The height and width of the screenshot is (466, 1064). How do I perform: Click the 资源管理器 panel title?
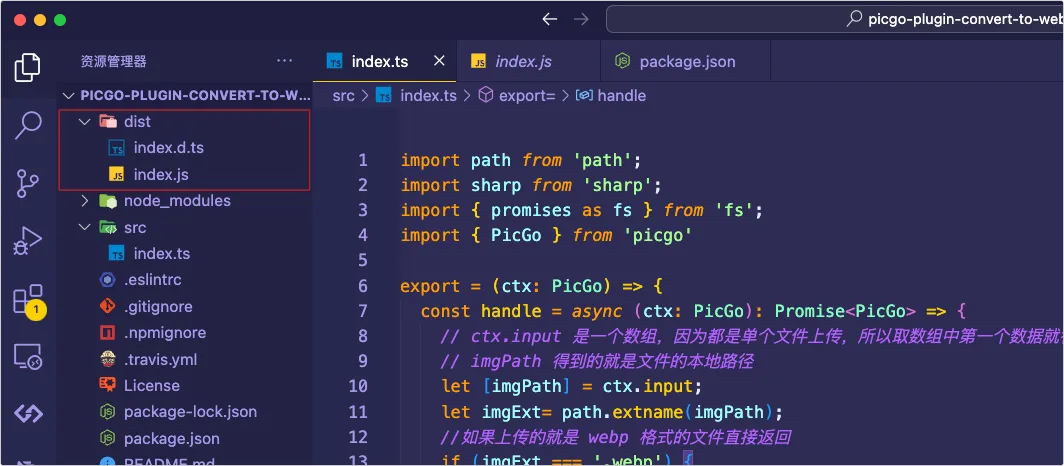[x=113, y=62]
